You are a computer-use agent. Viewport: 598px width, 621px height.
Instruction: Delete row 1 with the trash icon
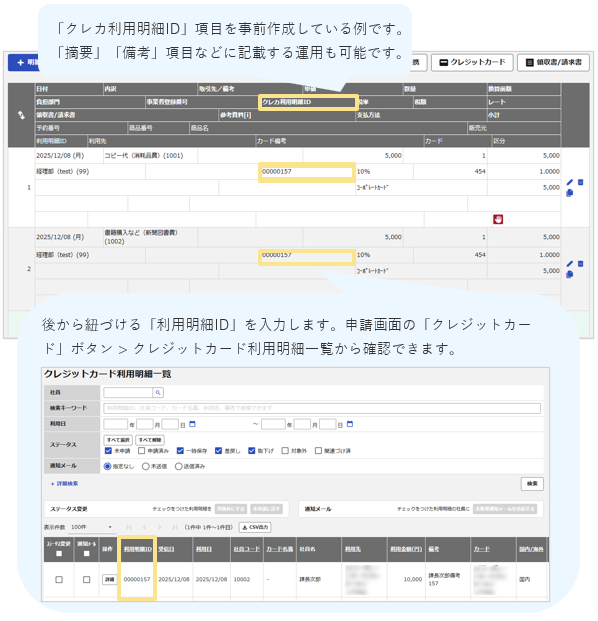581,182
